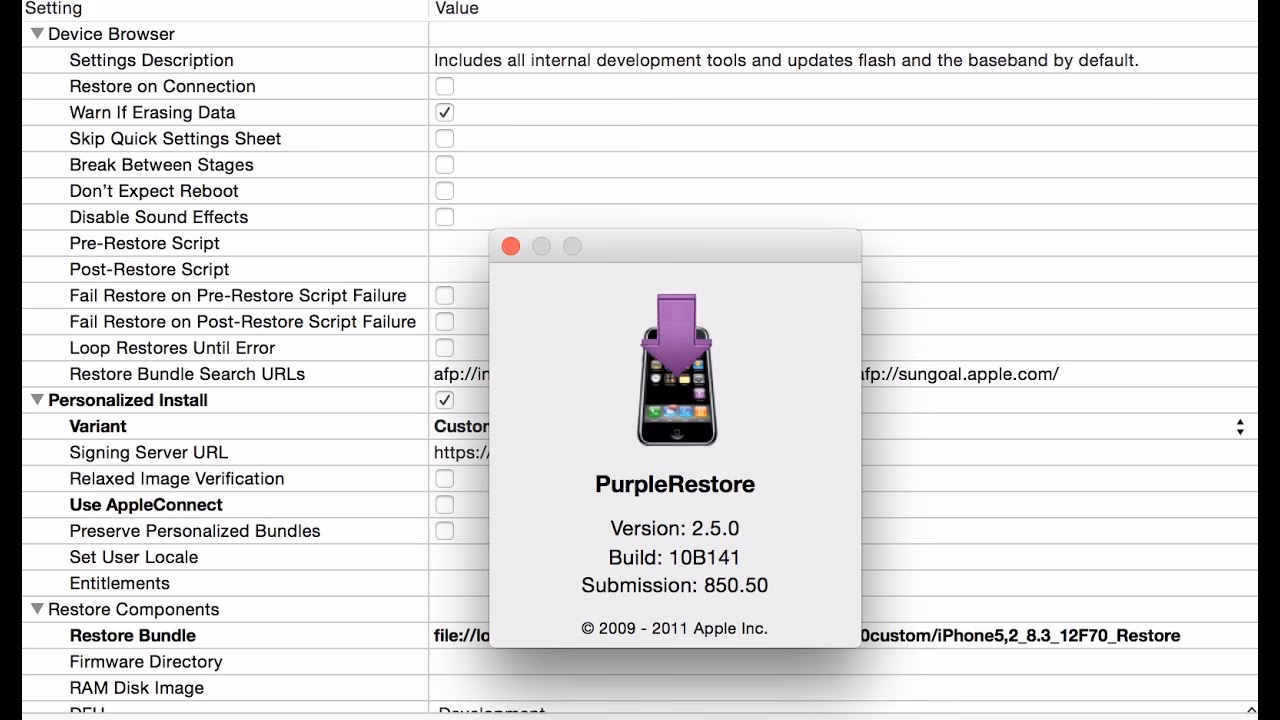This screenshot has height=720, width=1280.
Task: Click the PurpleRestore app icon
Action: [676, 369]
